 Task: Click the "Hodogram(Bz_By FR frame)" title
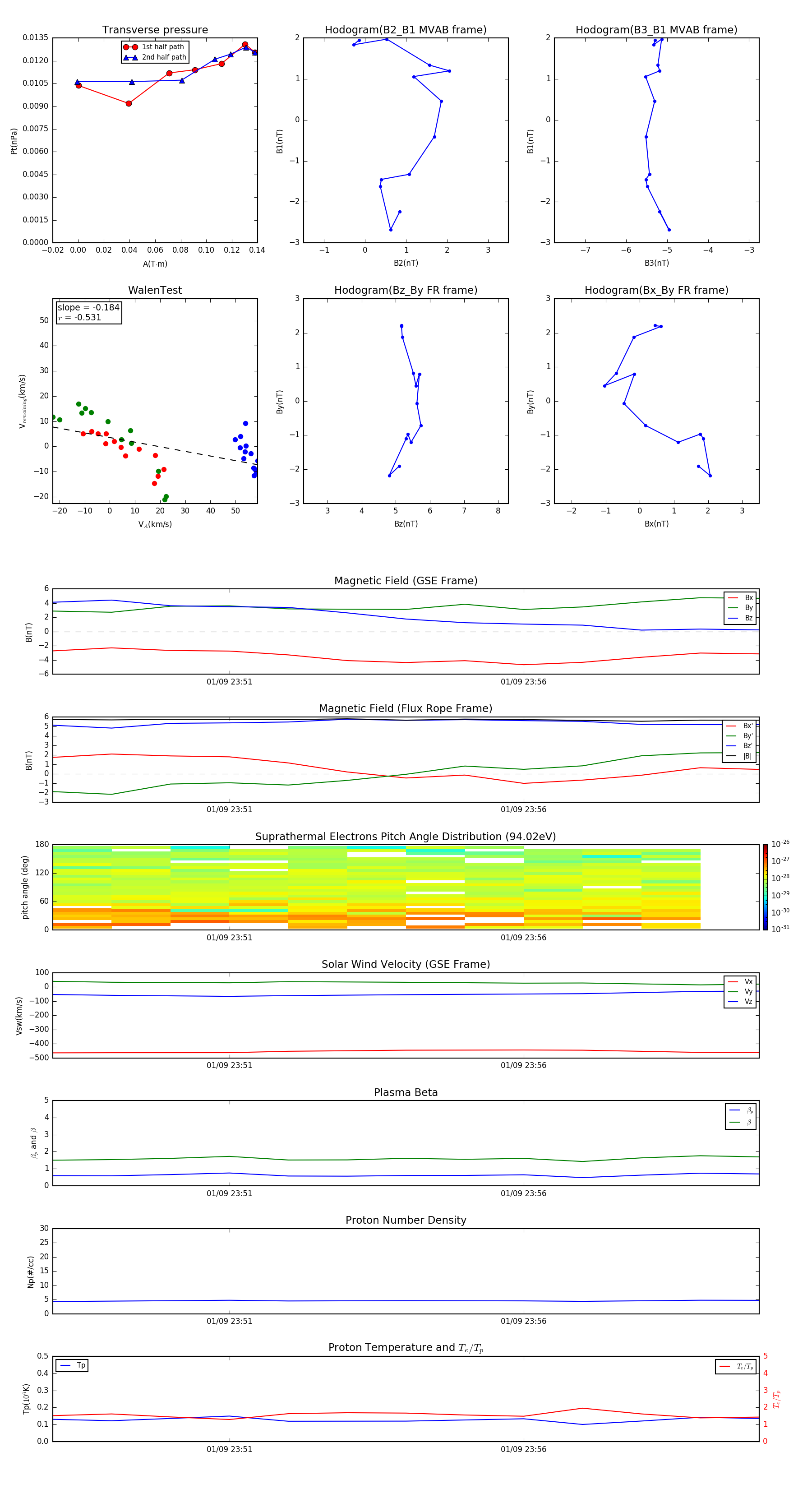pos(406,290)
